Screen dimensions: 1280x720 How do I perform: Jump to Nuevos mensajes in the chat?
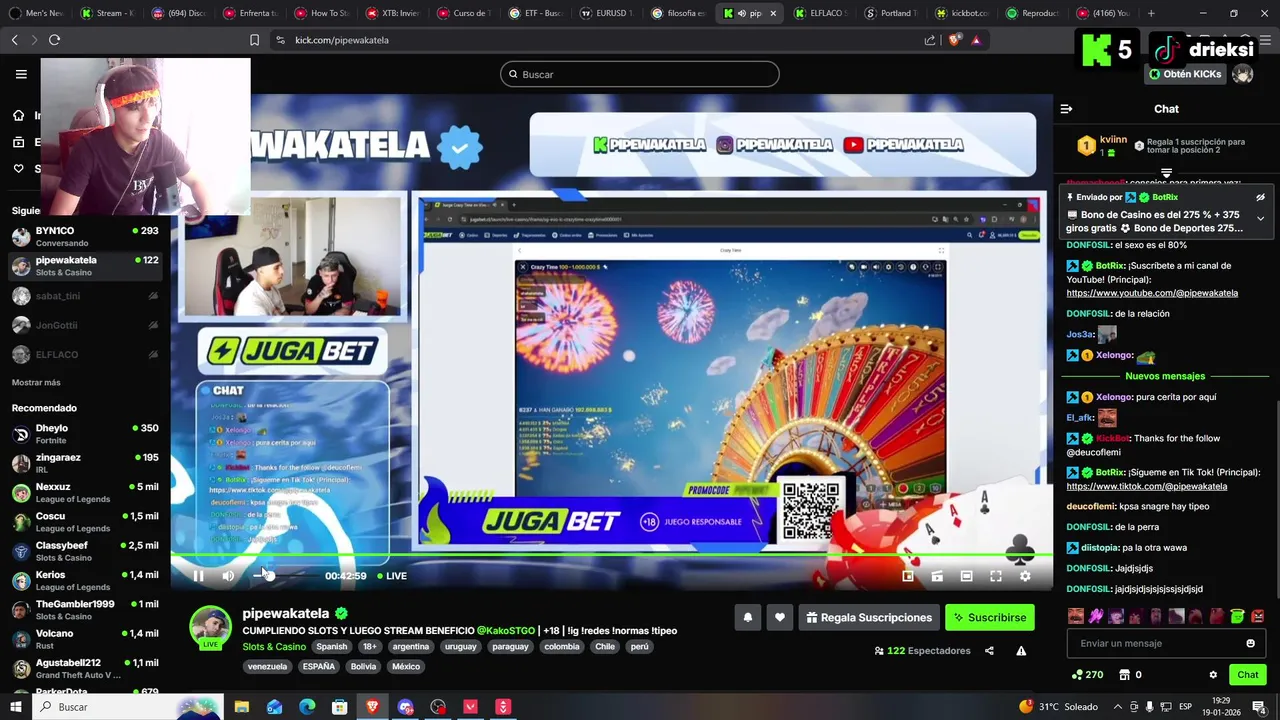pos(1165,376)
